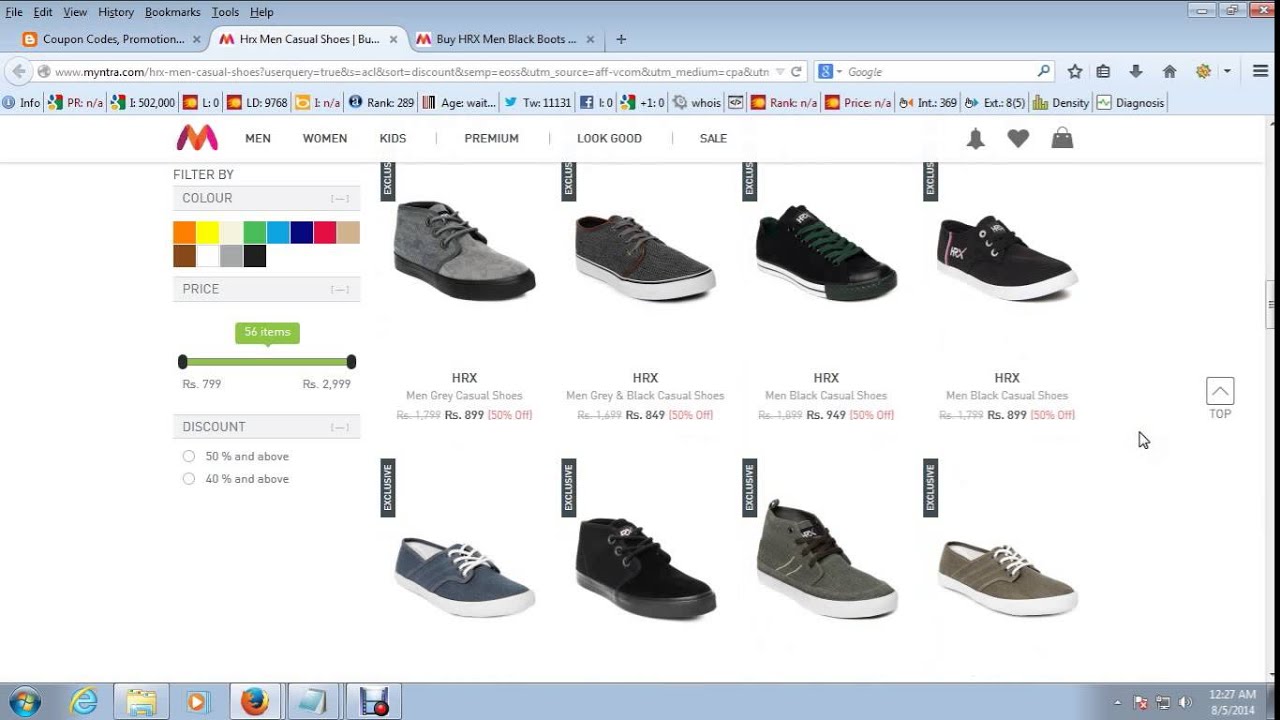Go to Firefox home page icon
This screenshot has height=720, width=1280.
click(x=1169, y=72)
